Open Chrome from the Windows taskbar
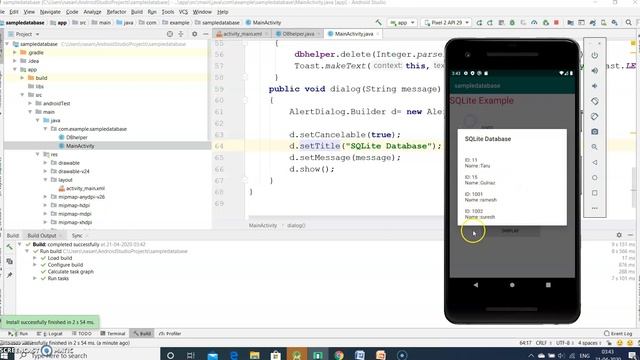The height and width of the screenshot is (360, 640). [339, 355]
